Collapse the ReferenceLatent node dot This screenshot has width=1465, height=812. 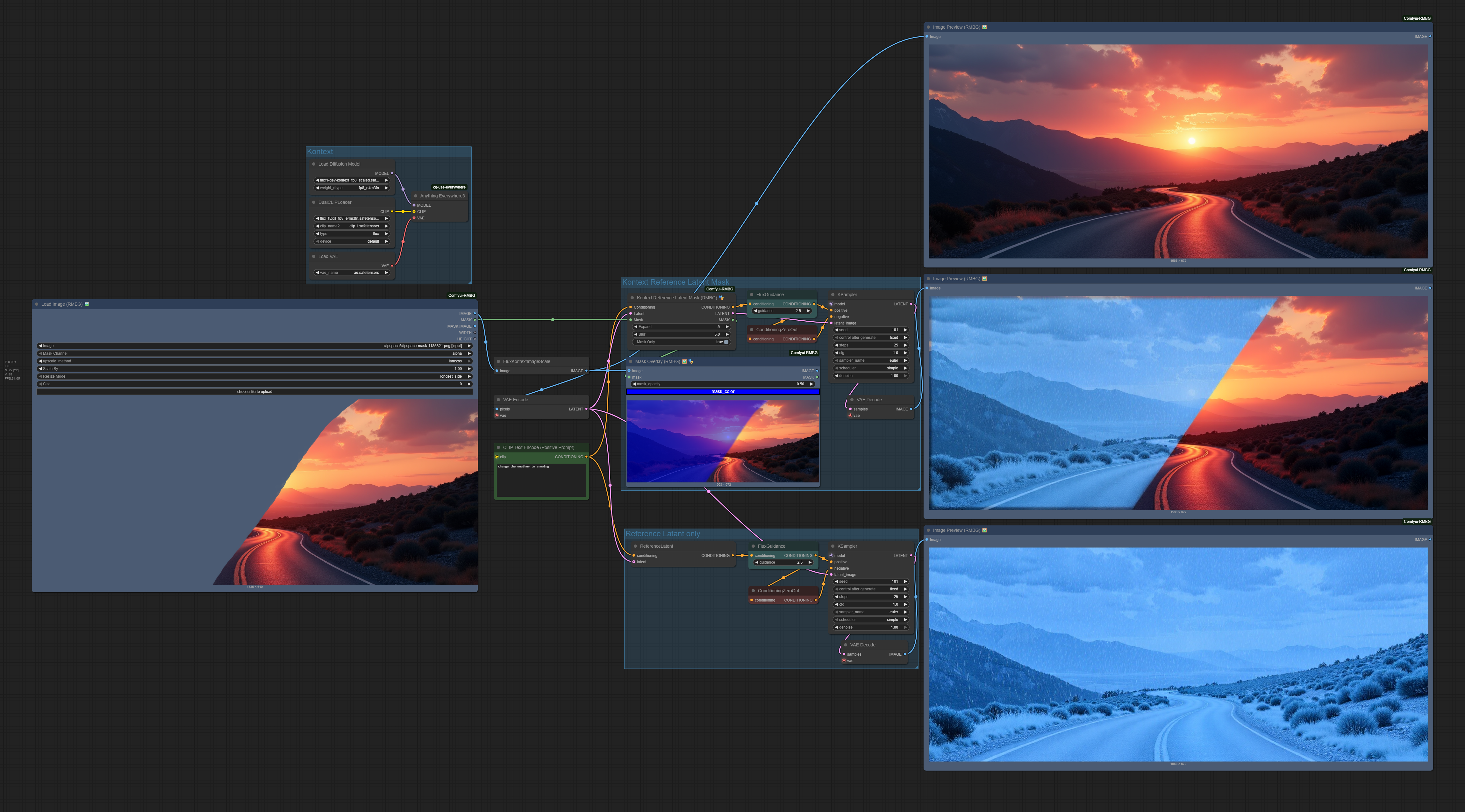[635, 546]
